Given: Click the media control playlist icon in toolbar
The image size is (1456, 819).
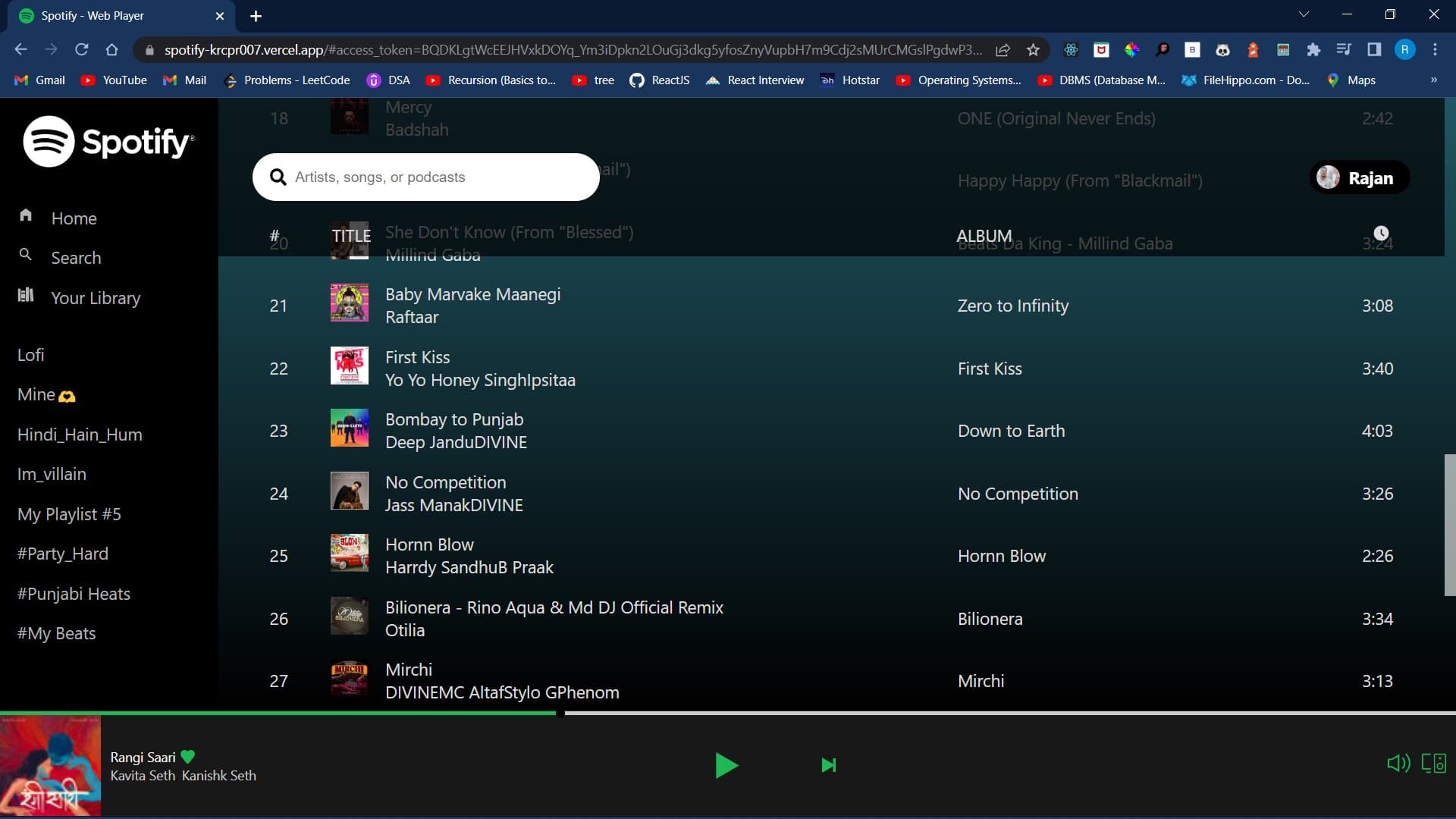Looking at the screenshot, I should 1344,50.
